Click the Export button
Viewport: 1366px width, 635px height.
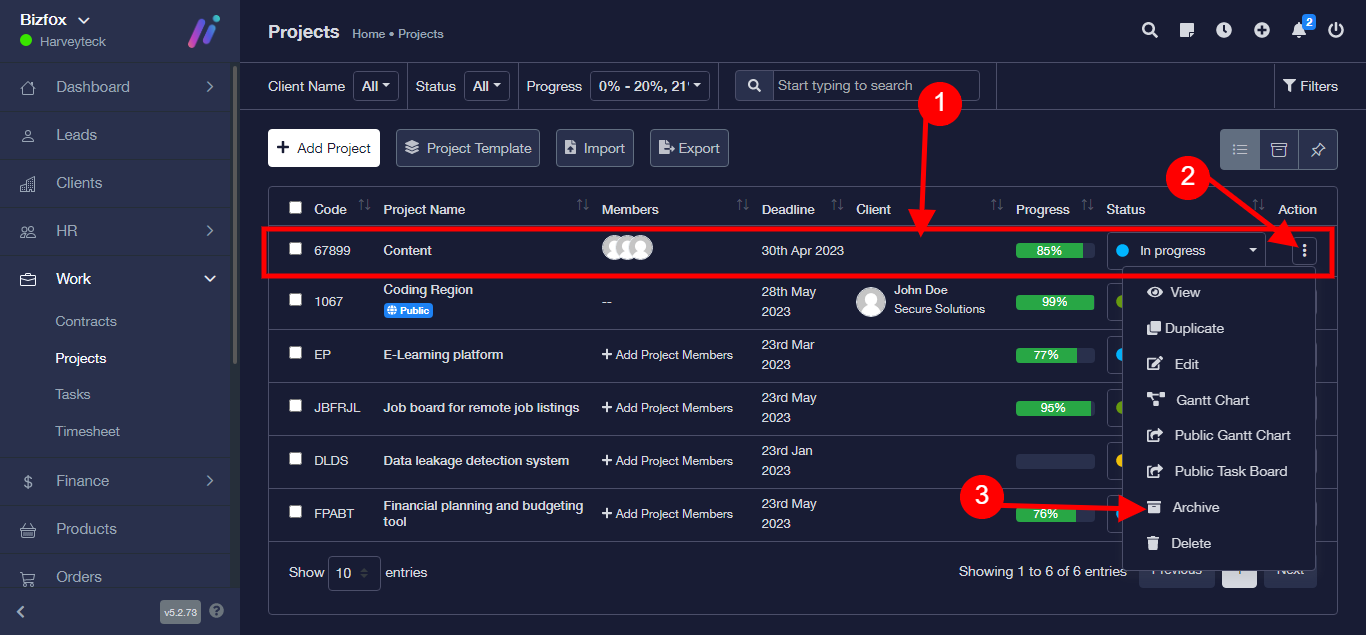point(689,148)
